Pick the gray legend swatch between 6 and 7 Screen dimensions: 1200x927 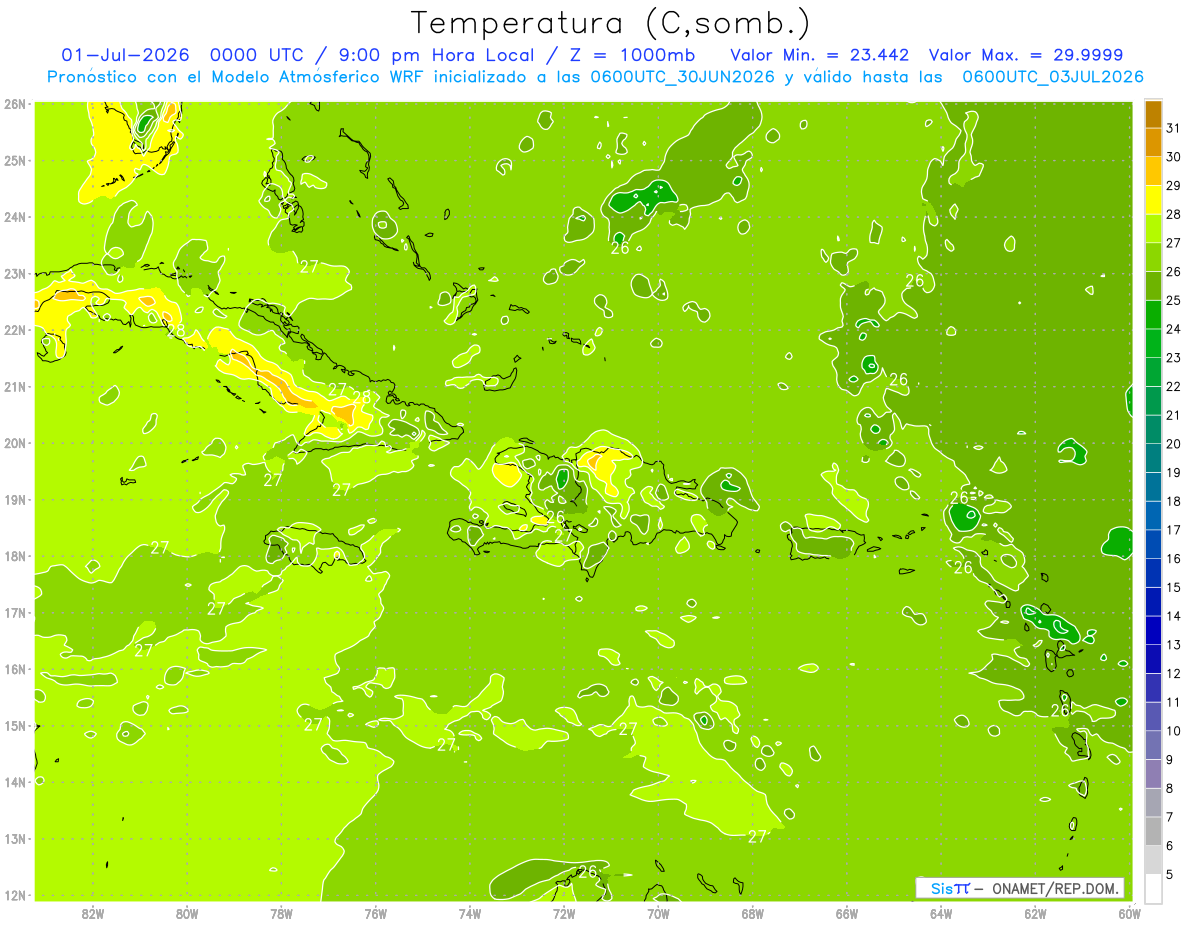tap(1153, 830)
